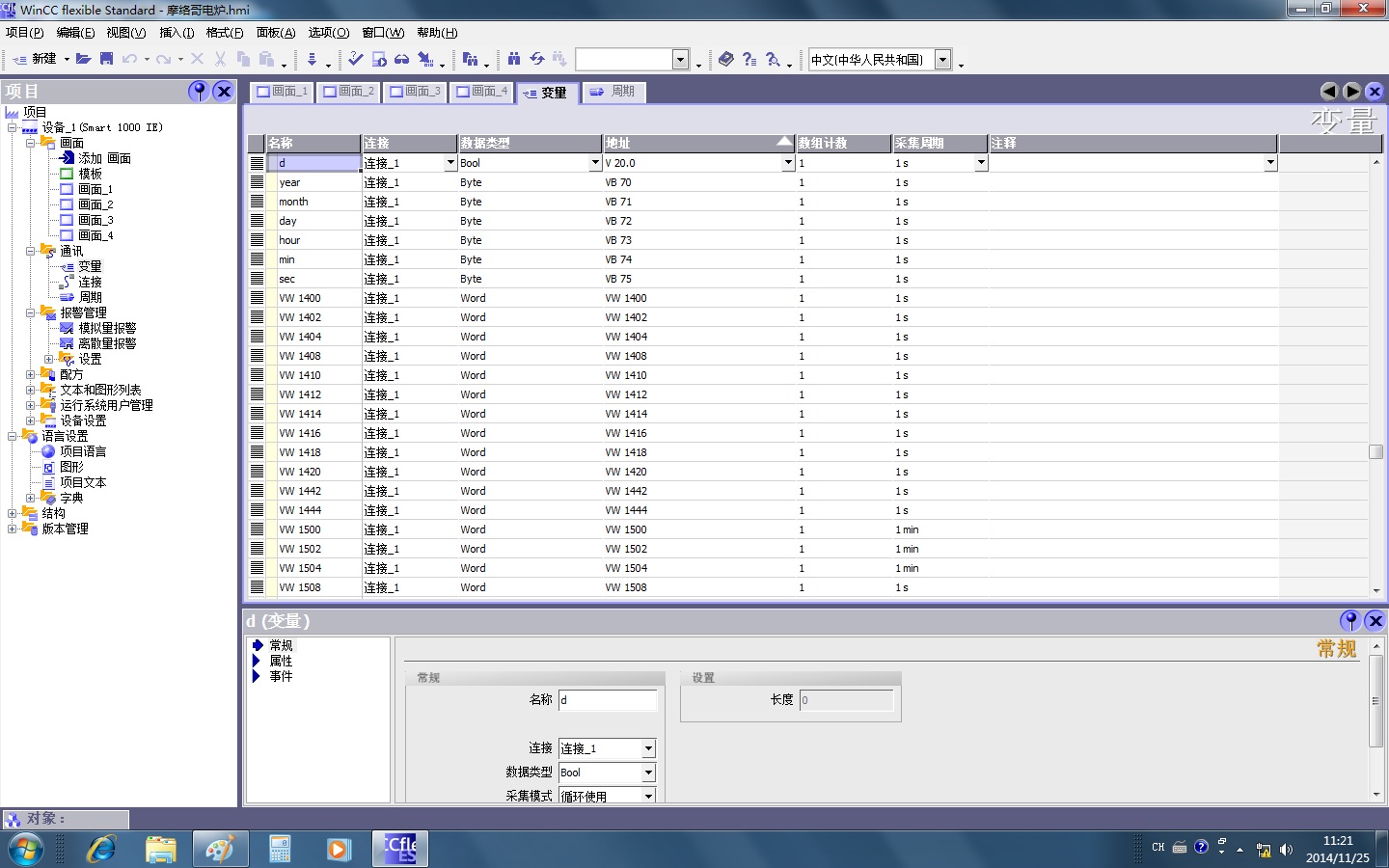Switch to the 画面_3 tab
The image size is (1389, 868).
(x=415, y=92)
